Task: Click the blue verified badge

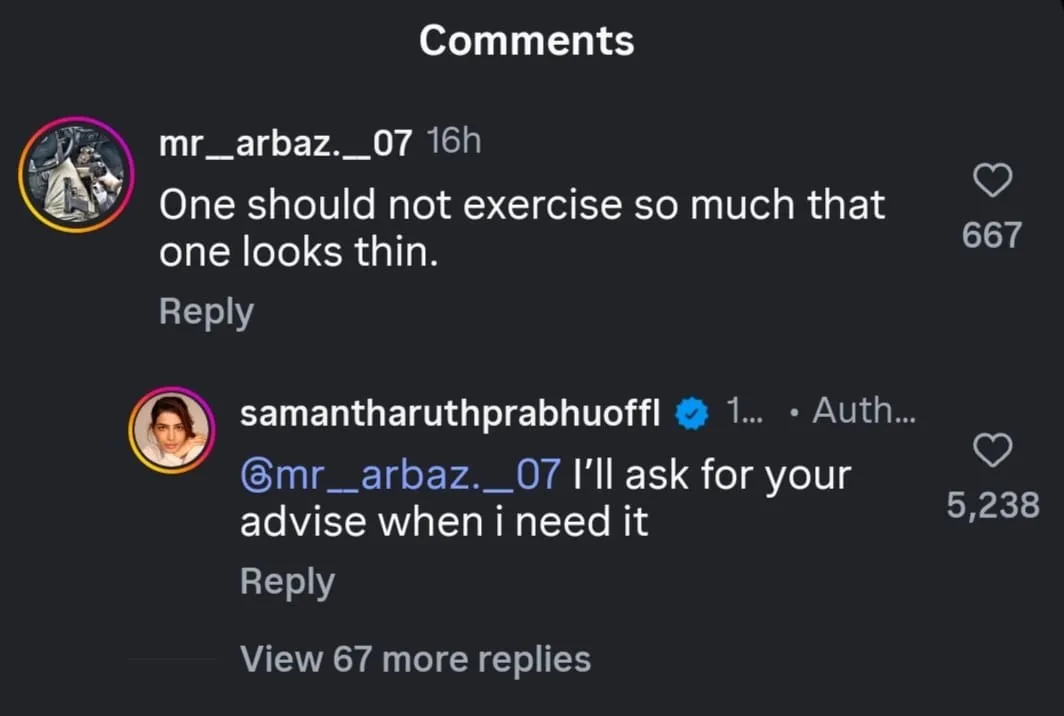Action: pos(692,413)
